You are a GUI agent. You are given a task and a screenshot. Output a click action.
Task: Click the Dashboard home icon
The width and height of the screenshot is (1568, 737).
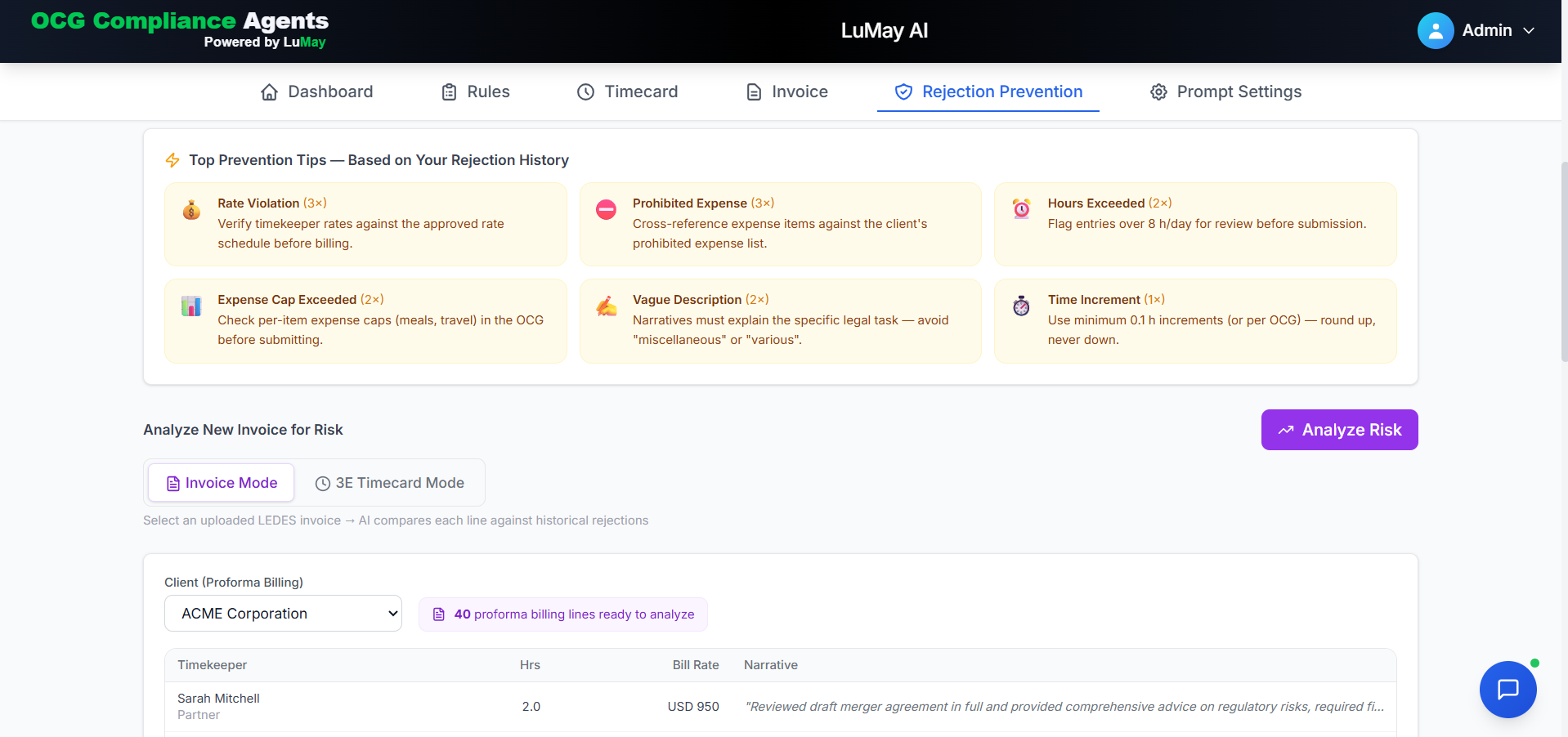click(x=269, y=92)
